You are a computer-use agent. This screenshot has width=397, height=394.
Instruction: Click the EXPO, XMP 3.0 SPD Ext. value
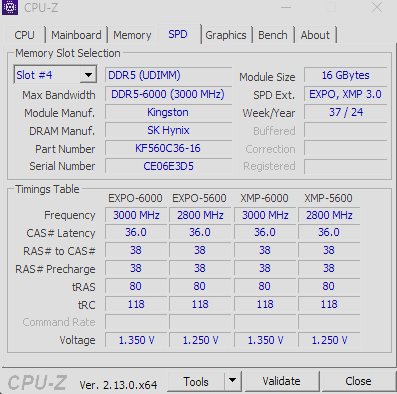tap(346, 94)
